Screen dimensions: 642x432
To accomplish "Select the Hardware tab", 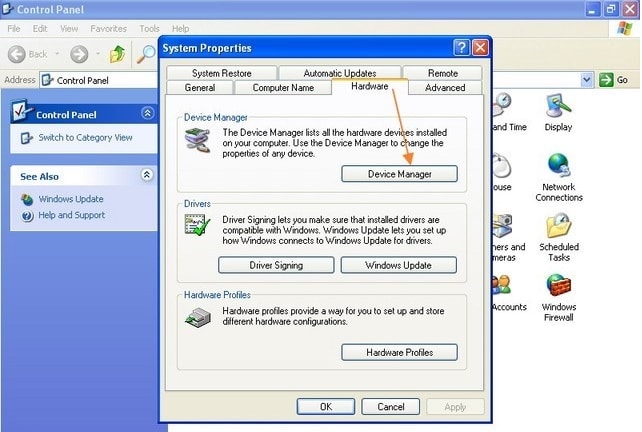I will pos(370,86).
